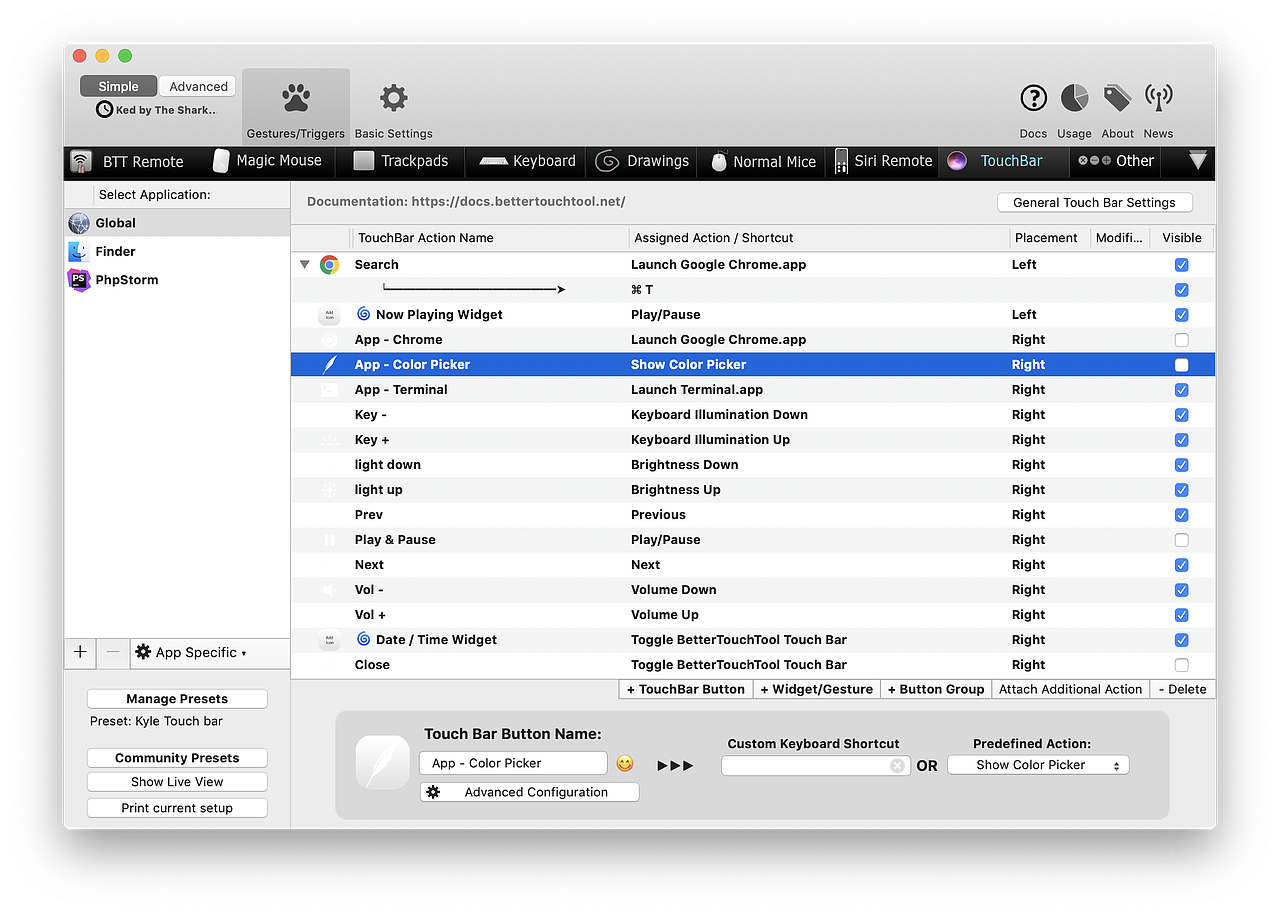Select the Finder application icon
The width and height of the screenshot is (1280, 913).
click(79, 252)
